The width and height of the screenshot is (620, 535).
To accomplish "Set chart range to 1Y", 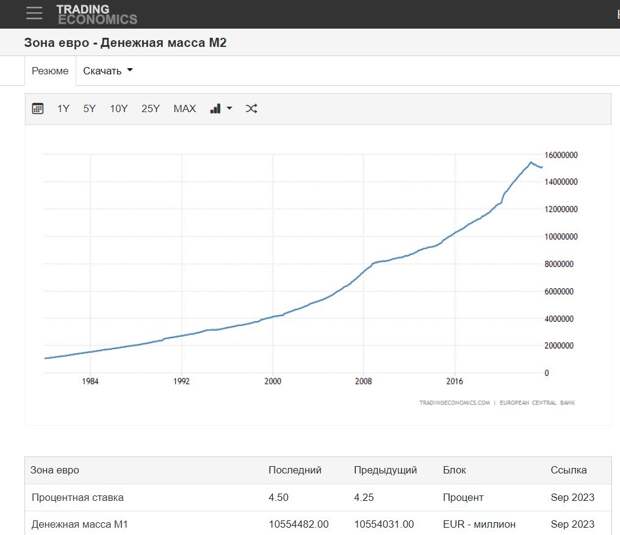I will pyautogui.click(x=63, y=108).
